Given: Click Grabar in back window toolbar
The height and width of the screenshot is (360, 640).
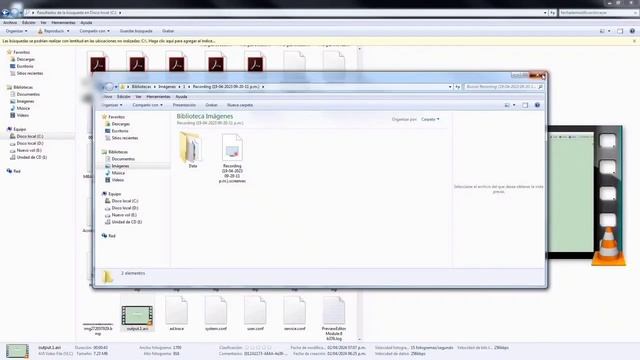Looking at the screenshot, I should (168, 31).
